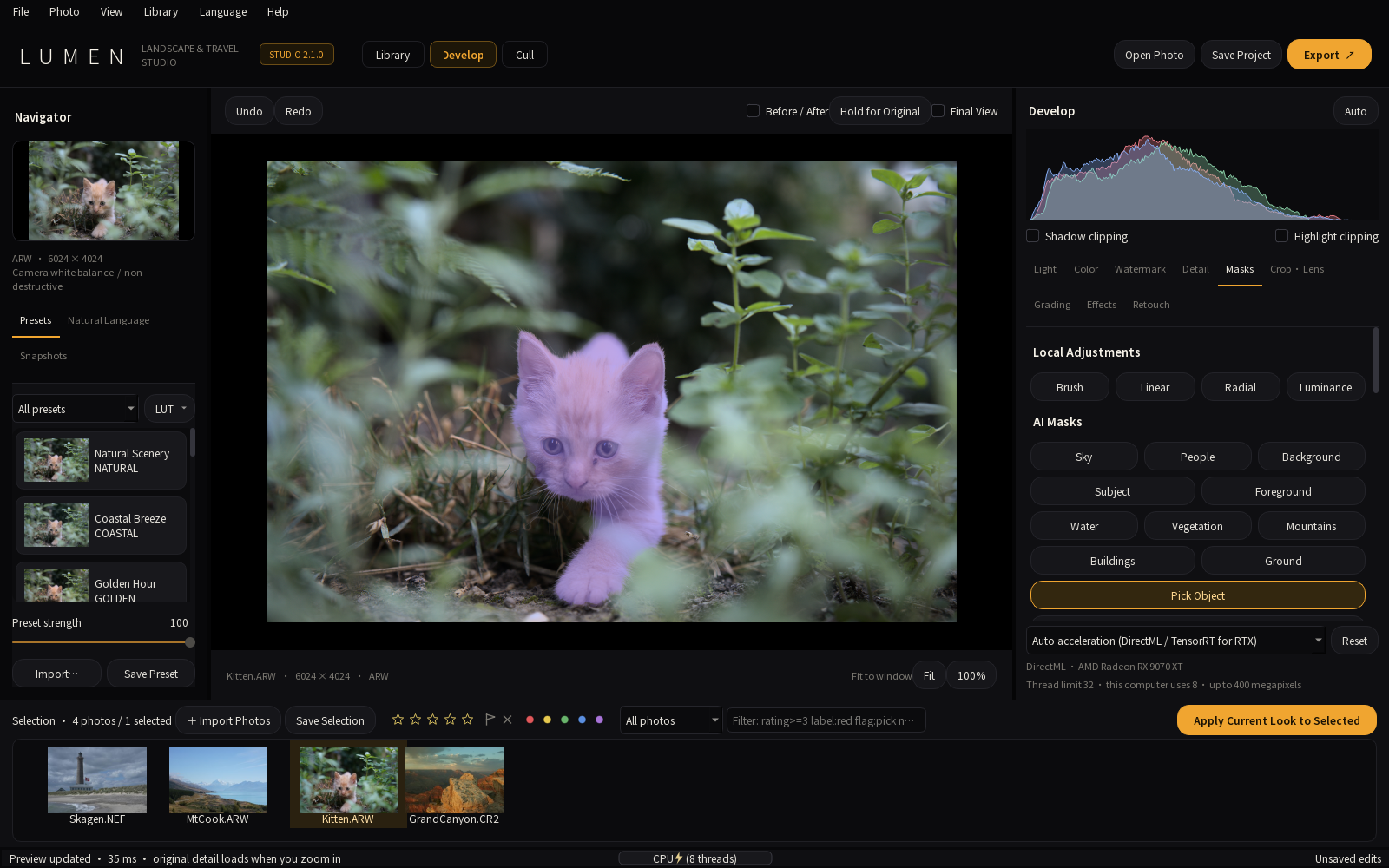Apply the blue color label

[x=582, y=720]
